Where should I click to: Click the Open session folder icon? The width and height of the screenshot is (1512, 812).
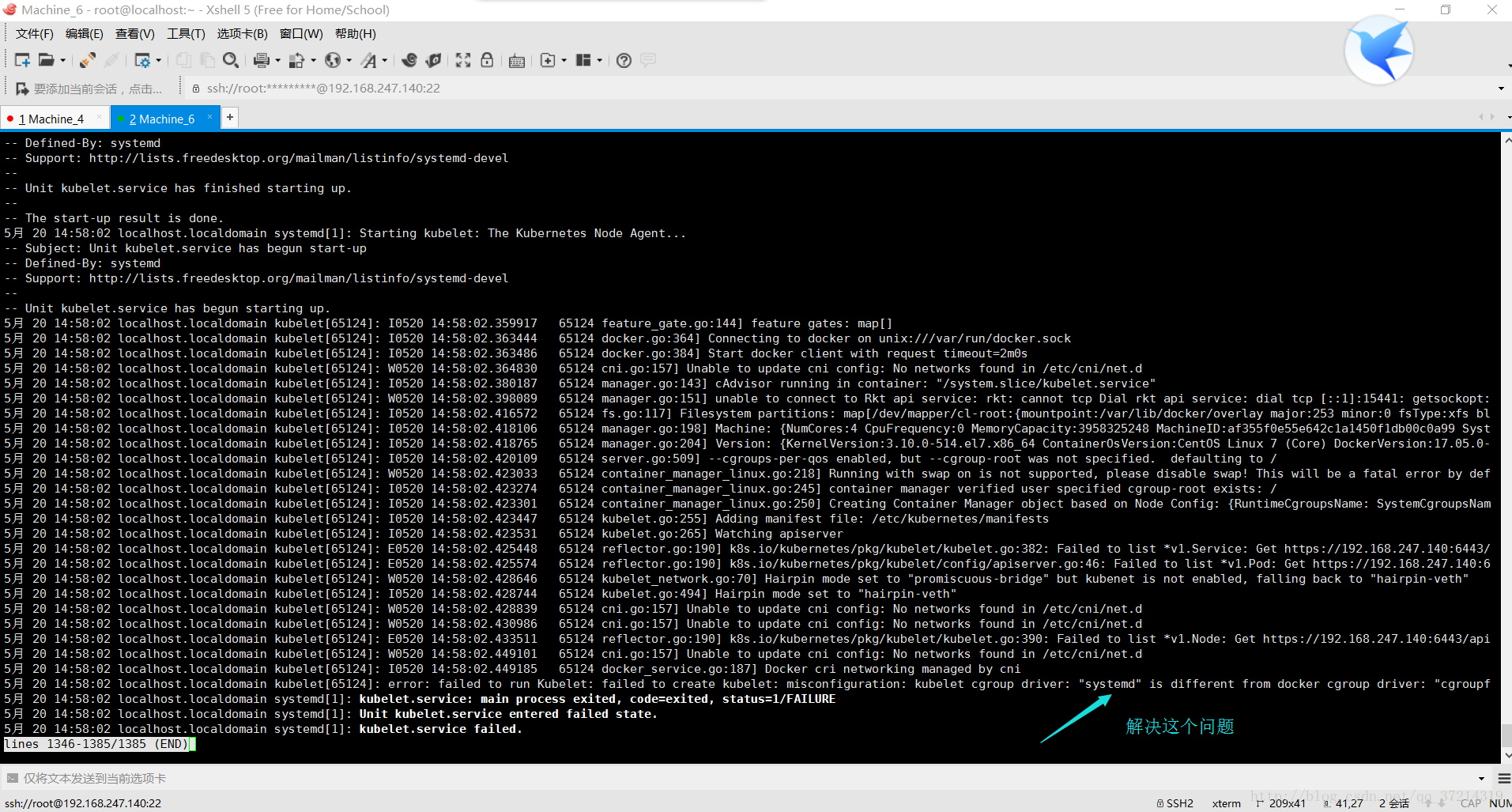tap(47, 60)
